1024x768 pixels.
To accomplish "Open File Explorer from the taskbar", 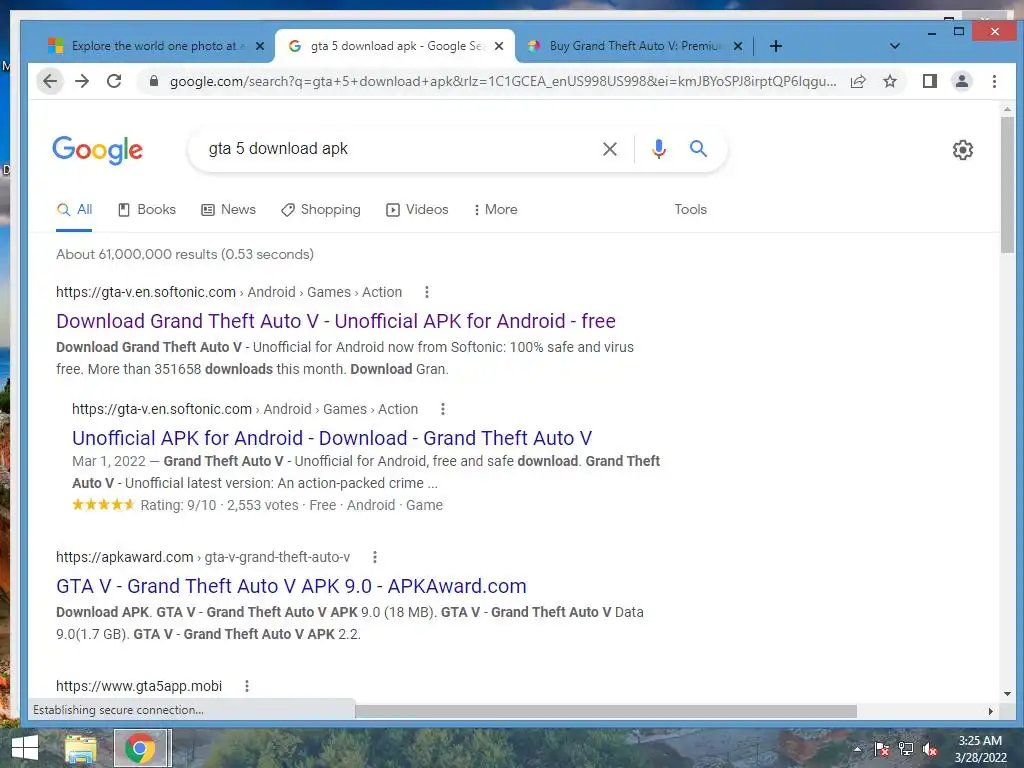I will 80,748.
